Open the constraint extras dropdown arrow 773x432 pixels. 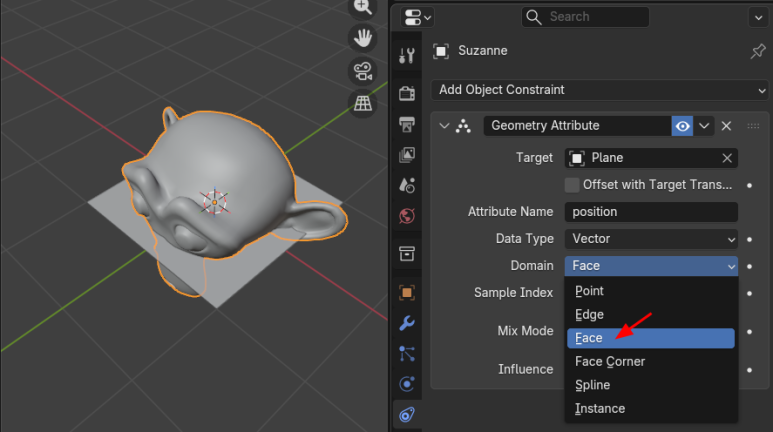(704, 126)
